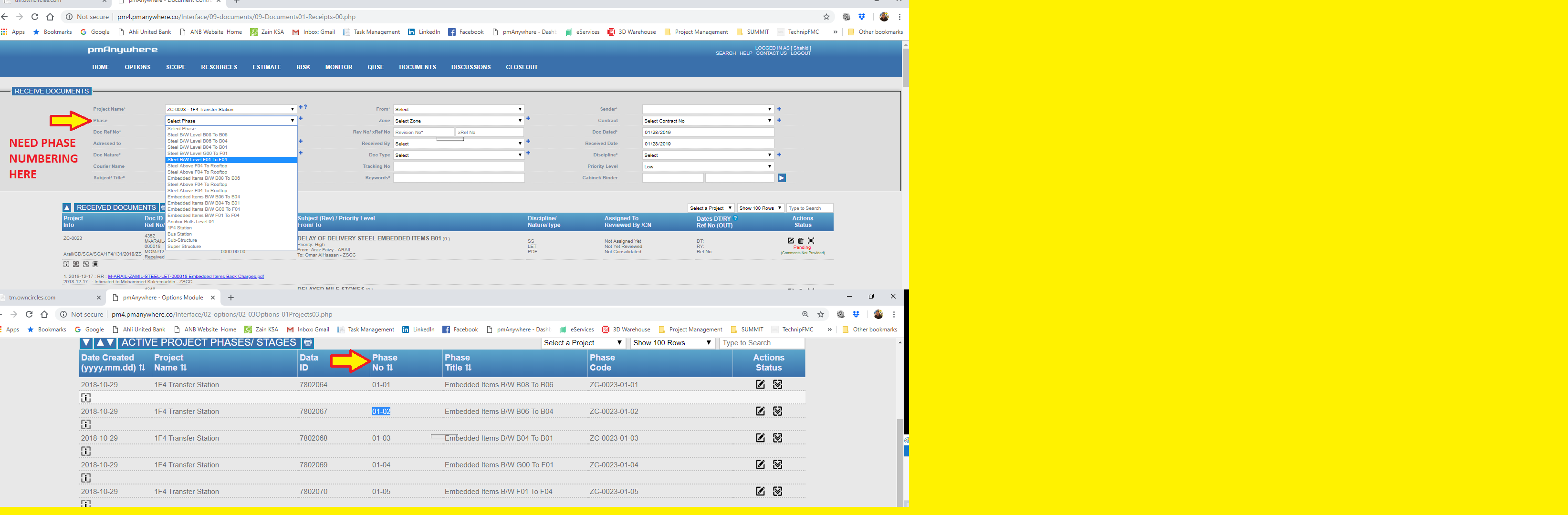This screenshot has height=515, width=1568.
Task: Collapse Active Project Phases down arrow
Action: [86, 343]
